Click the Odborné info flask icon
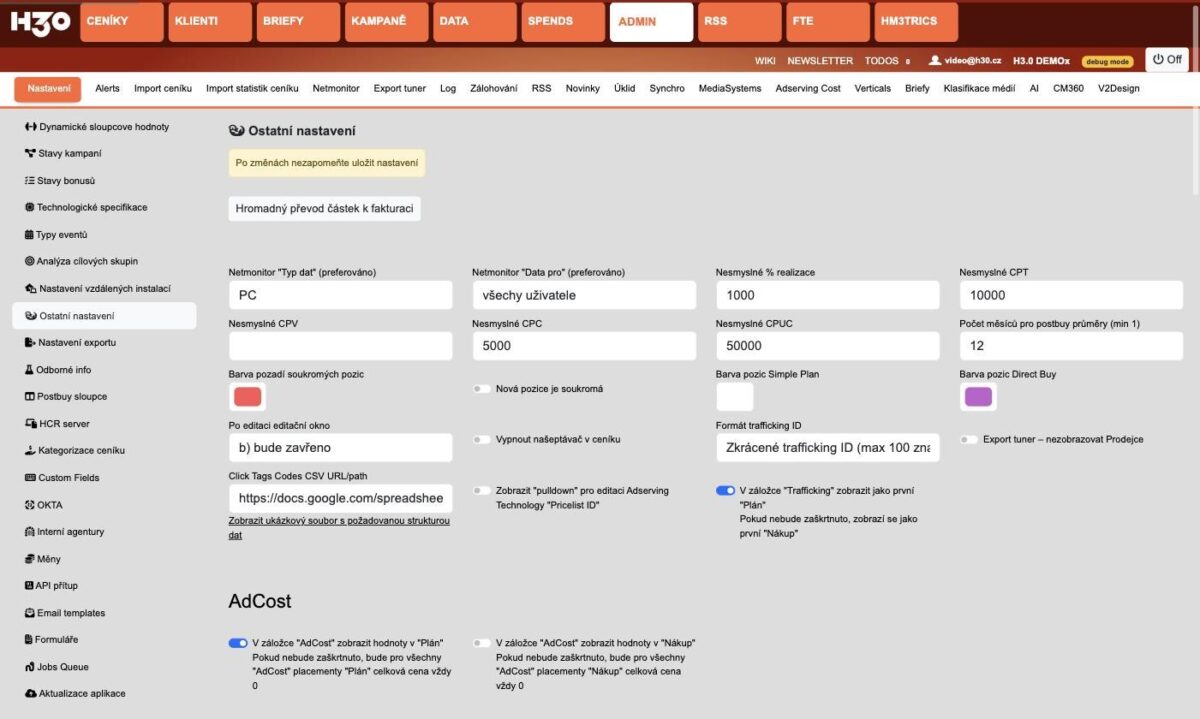 [x=29, y=370]
